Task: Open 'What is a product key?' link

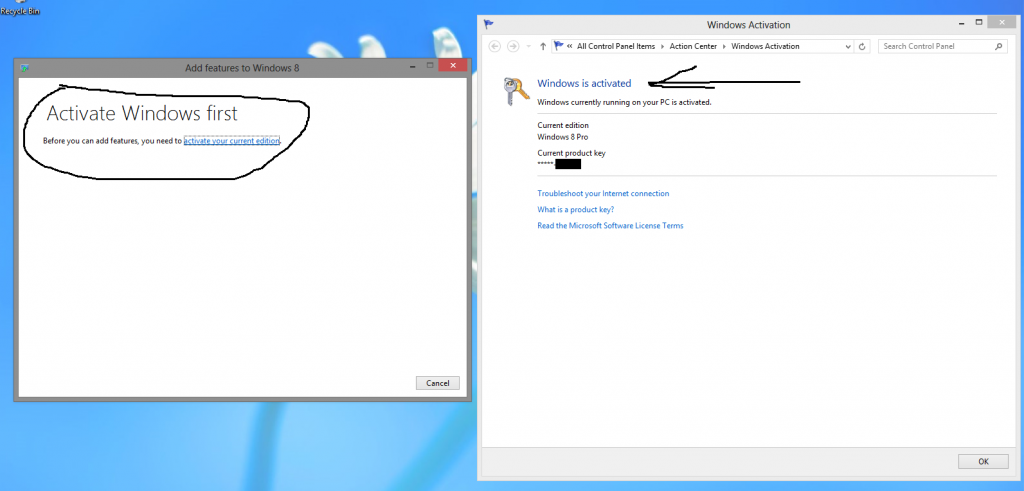Action: click(575, 210)
